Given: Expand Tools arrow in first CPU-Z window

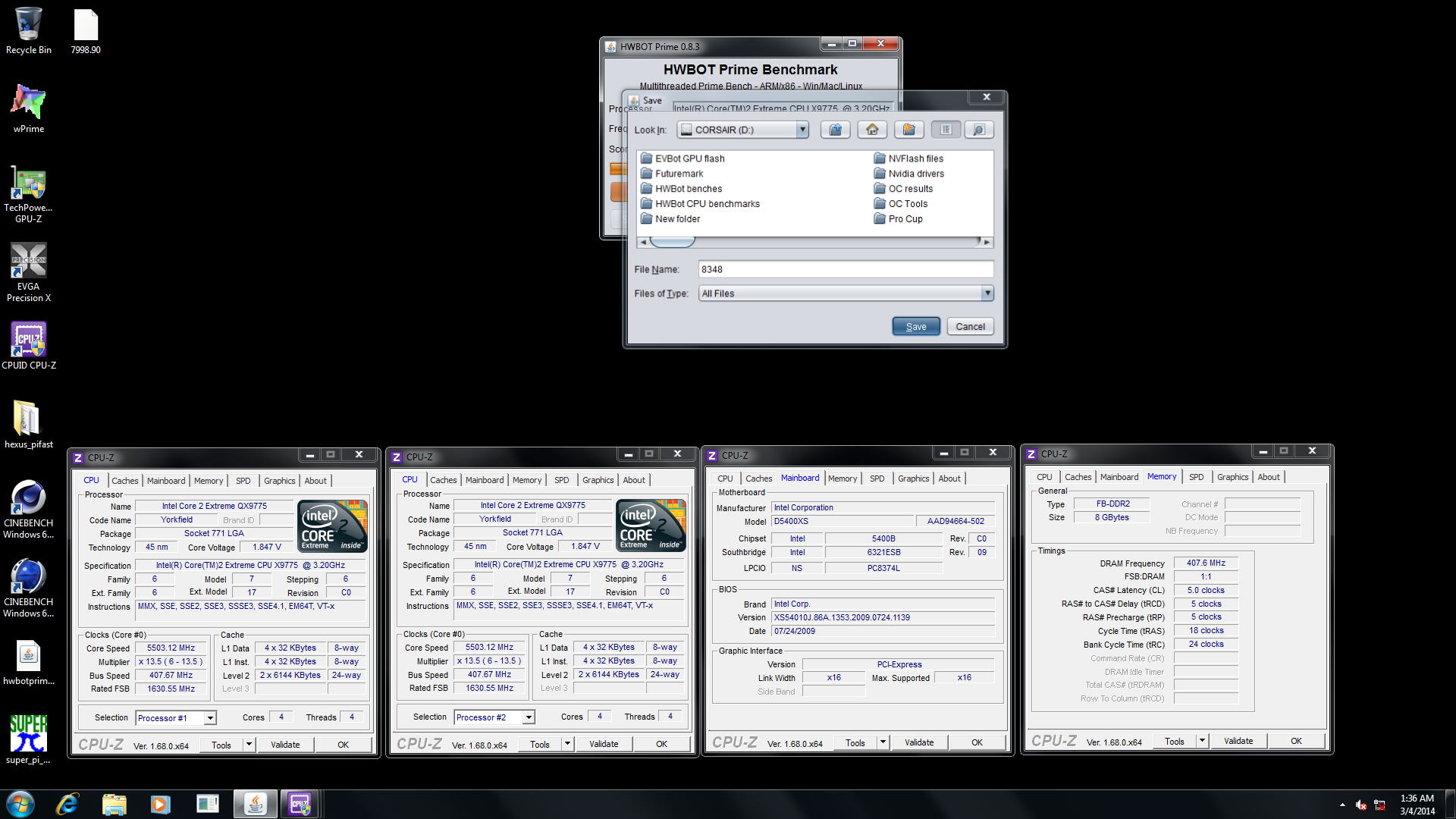Looking at the screenshot, I should click(249, 745).
